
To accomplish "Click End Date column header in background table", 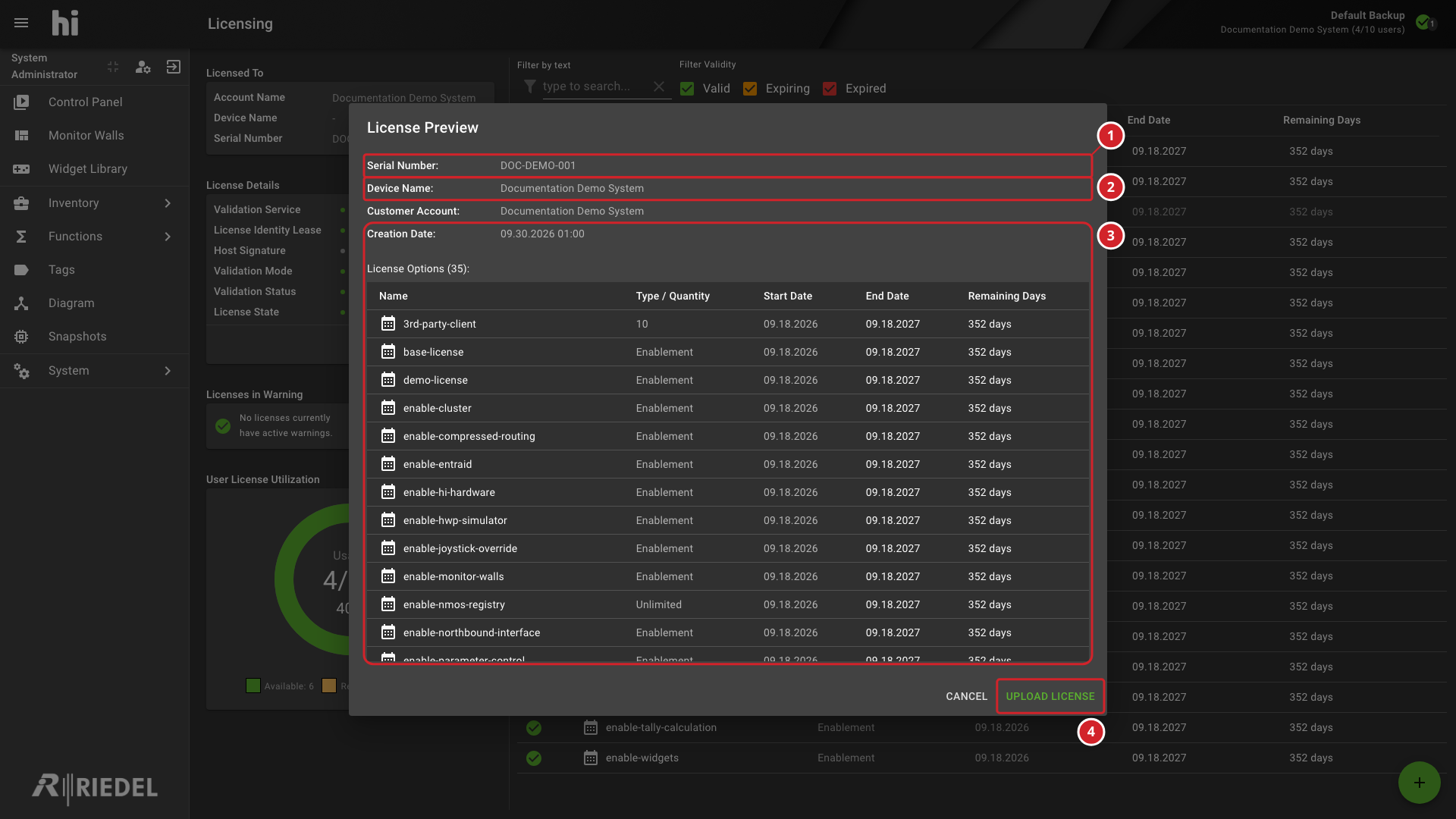I will 1148,120.
